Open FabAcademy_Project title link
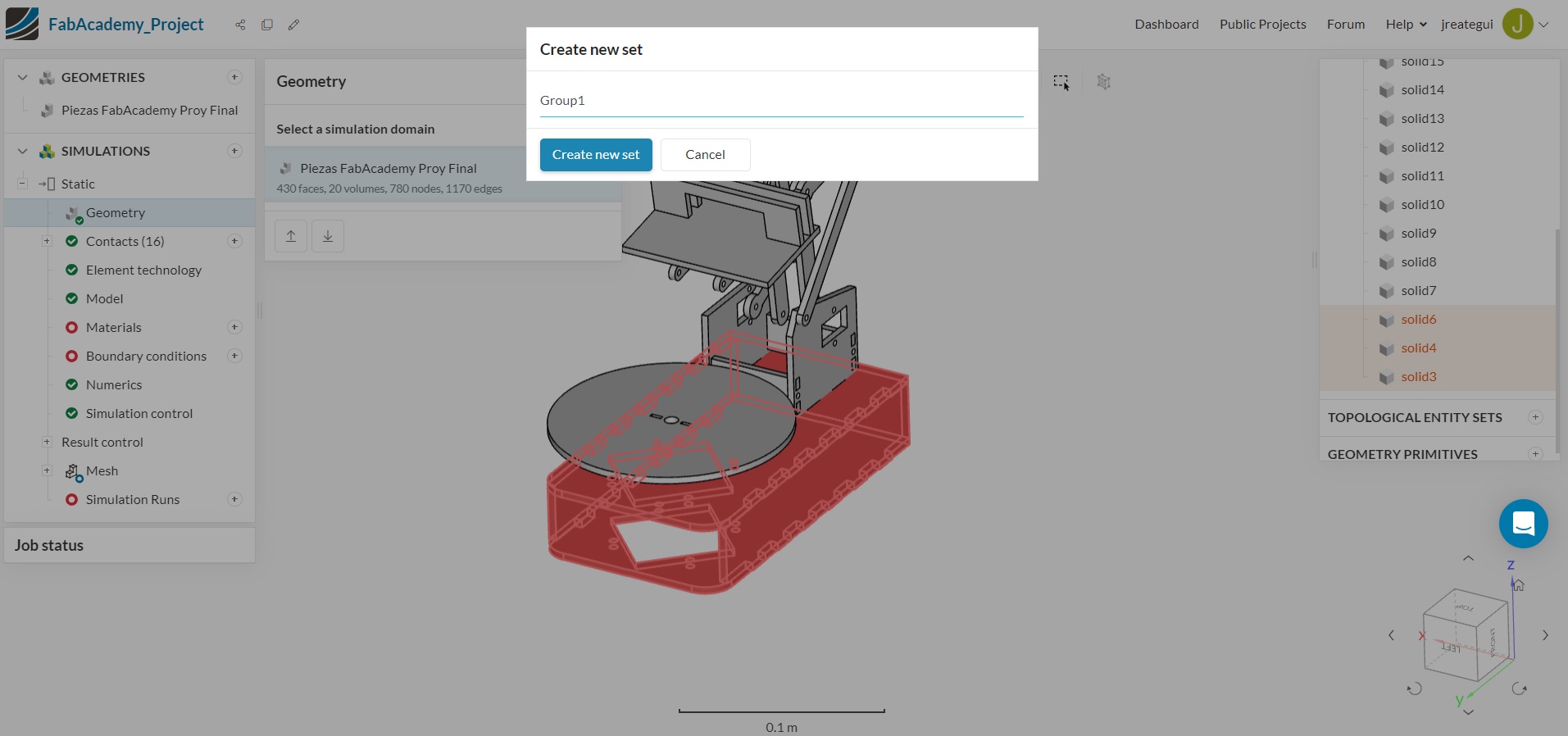The image size is (1568, 736). pyautogui.click(x=125, y=25)
